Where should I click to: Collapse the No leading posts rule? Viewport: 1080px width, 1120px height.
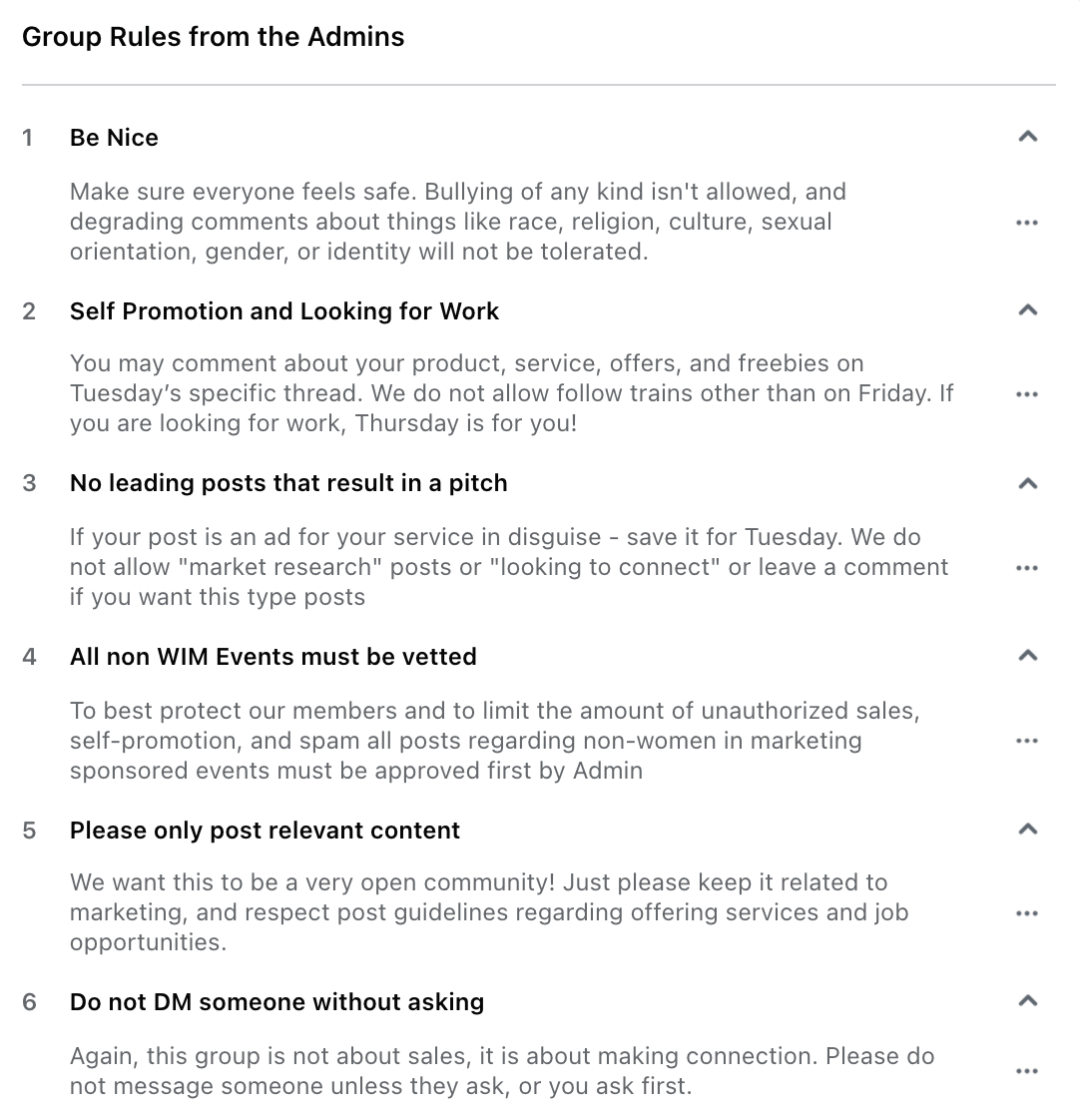1027,483
